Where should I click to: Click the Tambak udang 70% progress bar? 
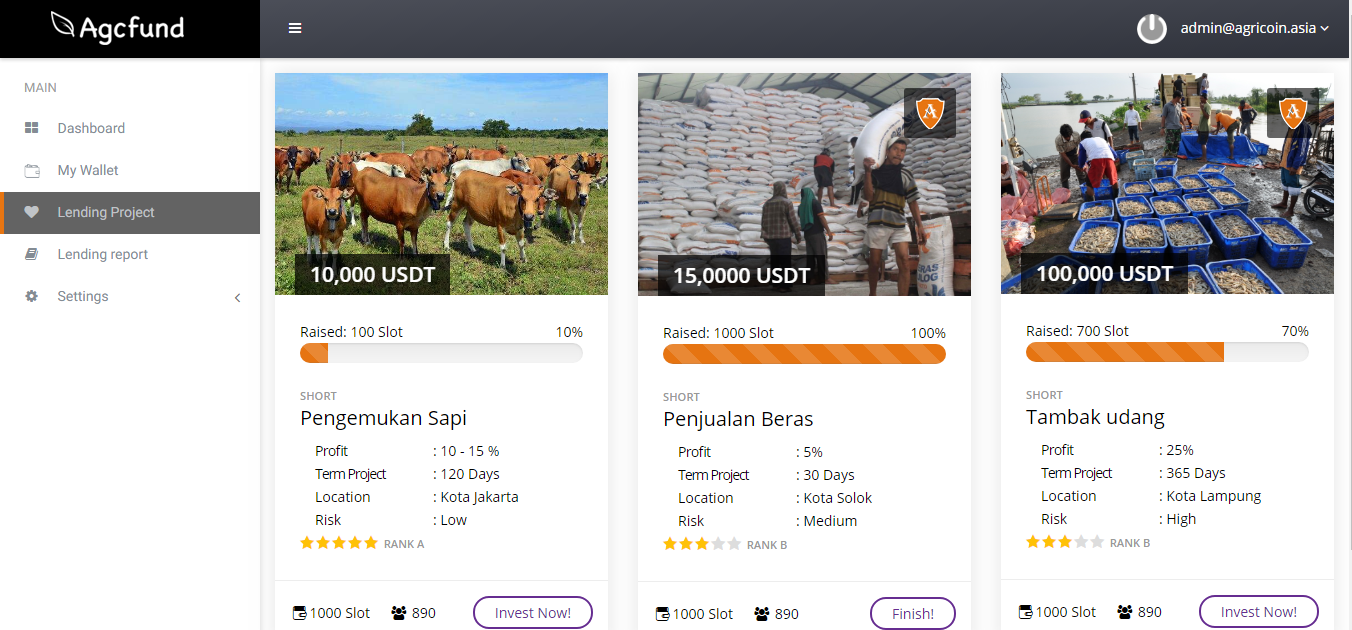[1166, 352]
